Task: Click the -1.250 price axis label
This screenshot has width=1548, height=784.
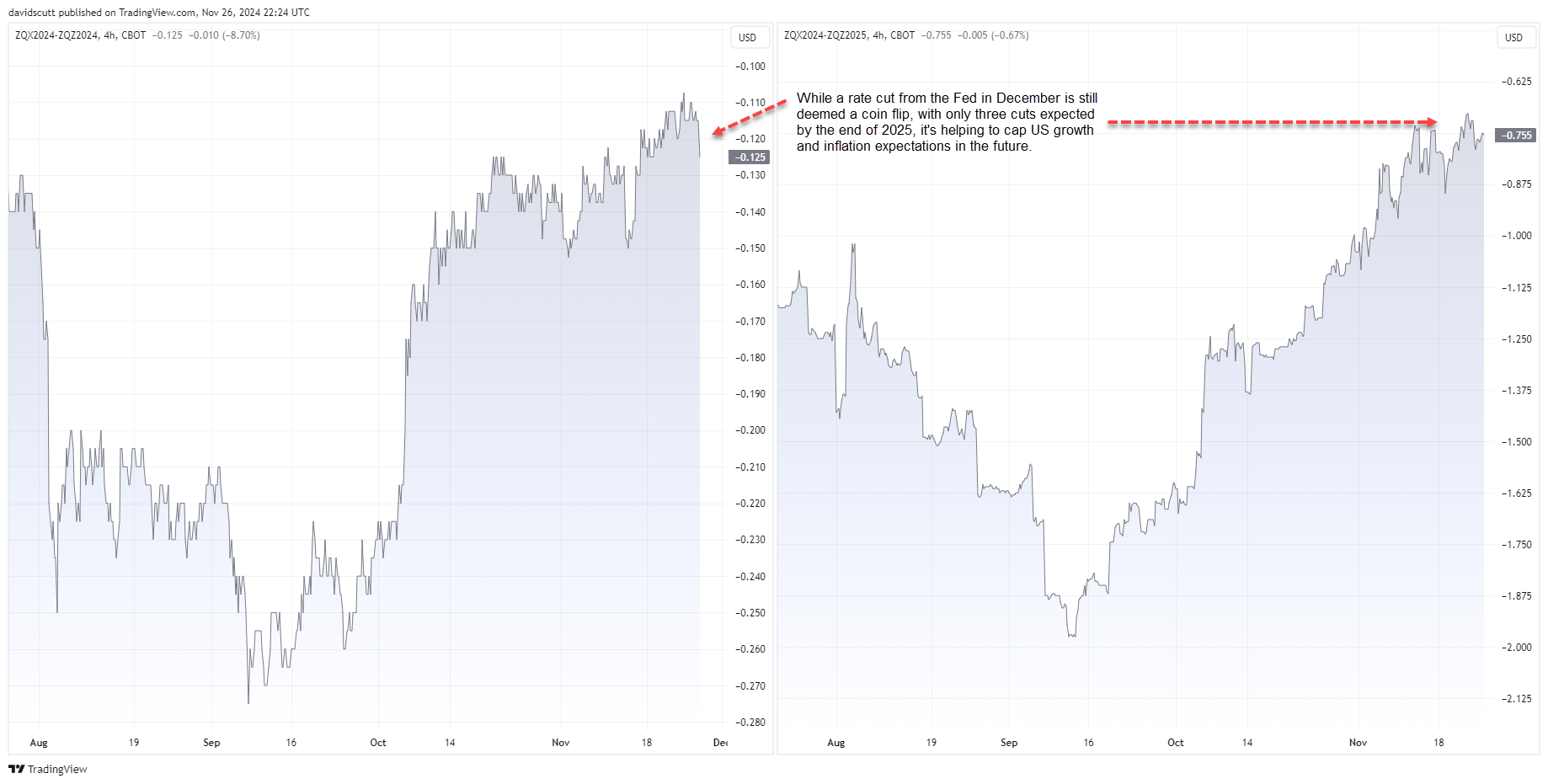Action: [x=1516, y=339]
